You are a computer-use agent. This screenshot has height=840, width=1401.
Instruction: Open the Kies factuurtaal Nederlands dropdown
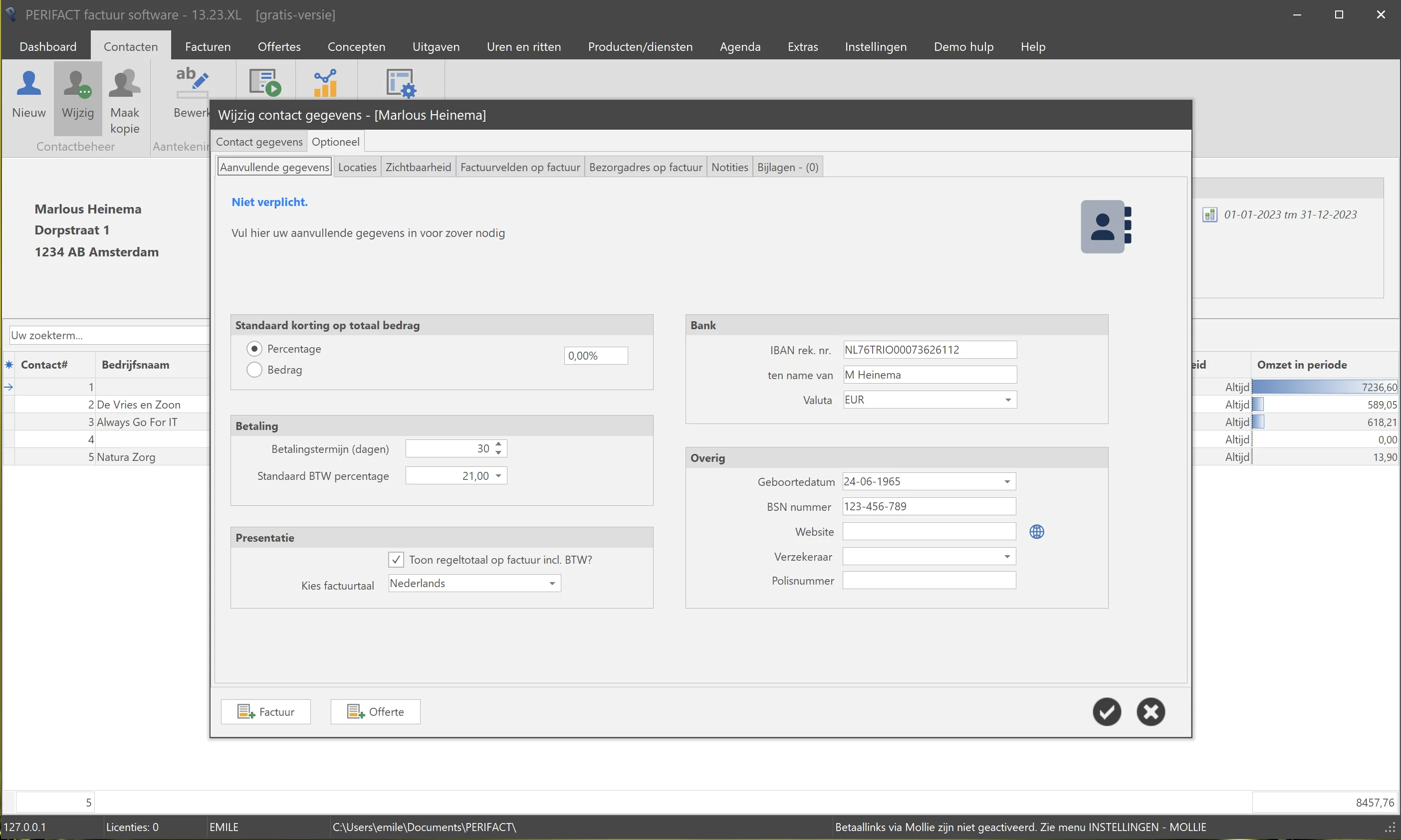(x=552, y=583)
